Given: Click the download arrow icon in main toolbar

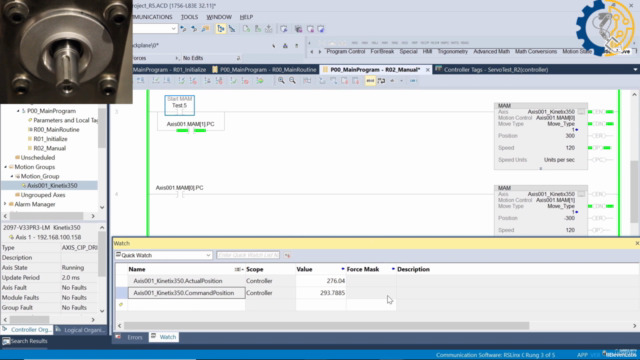Looking at the screenshot, I should (x=269, y=29).
